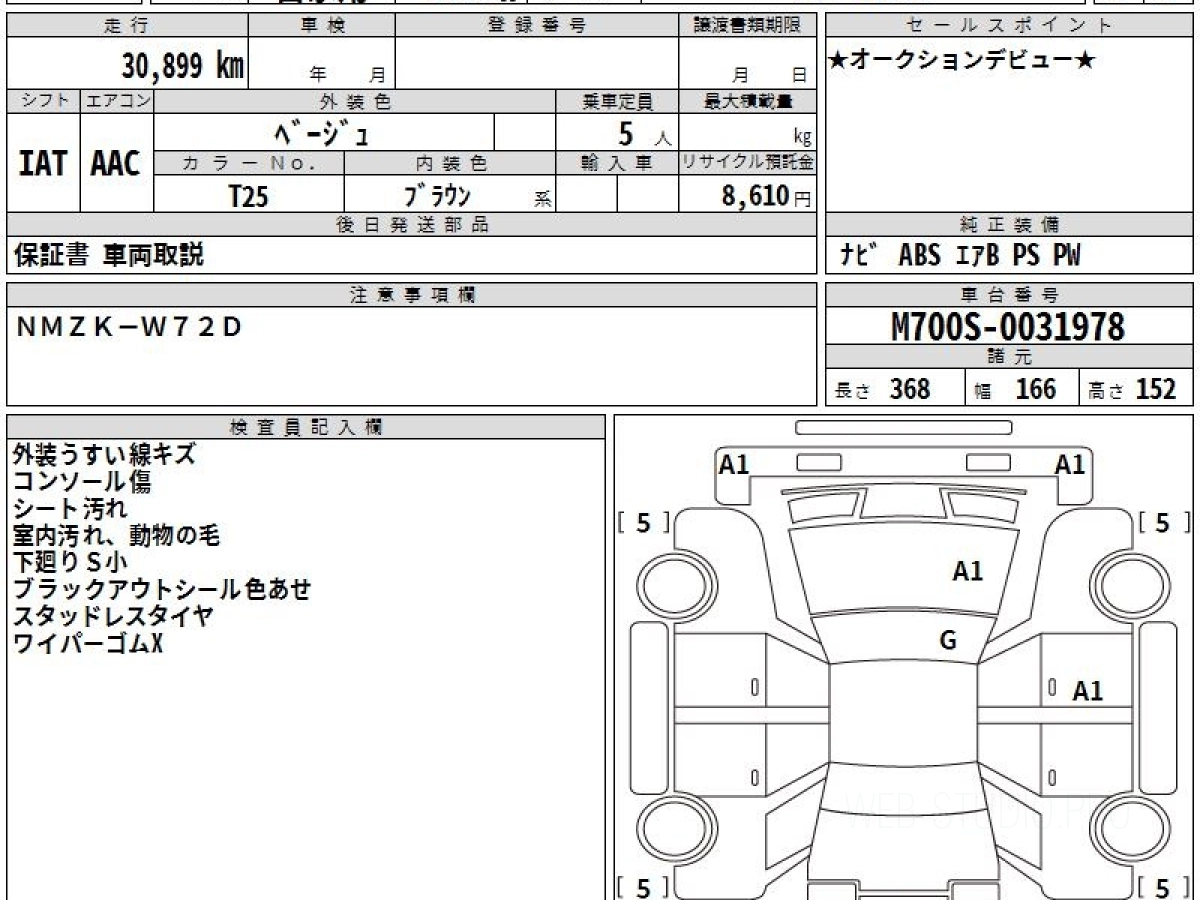Click the kg unit in max load cell
Viewport: 1200px width, 900px height.
[x=802, y=138]
